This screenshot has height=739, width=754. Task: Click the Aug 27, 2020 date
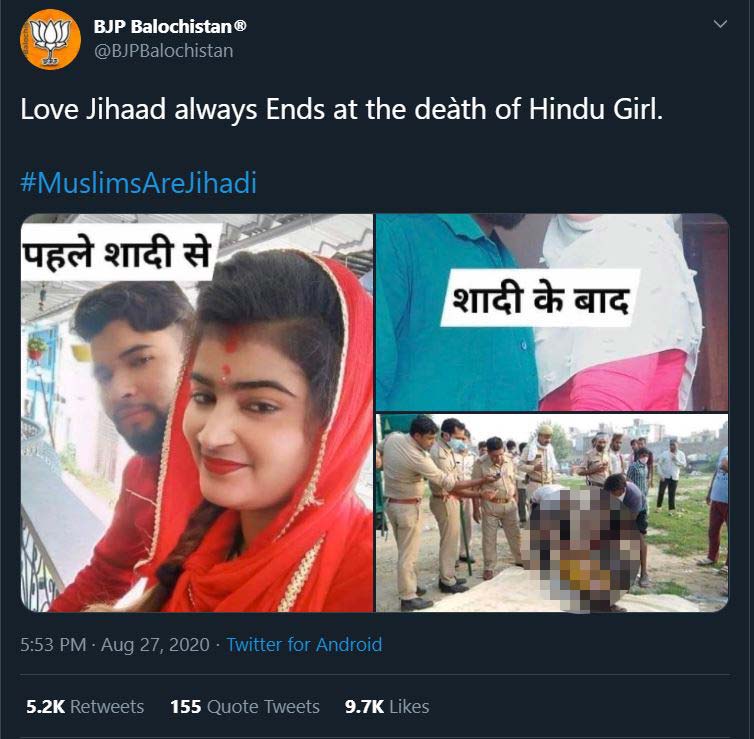[155, 645]
